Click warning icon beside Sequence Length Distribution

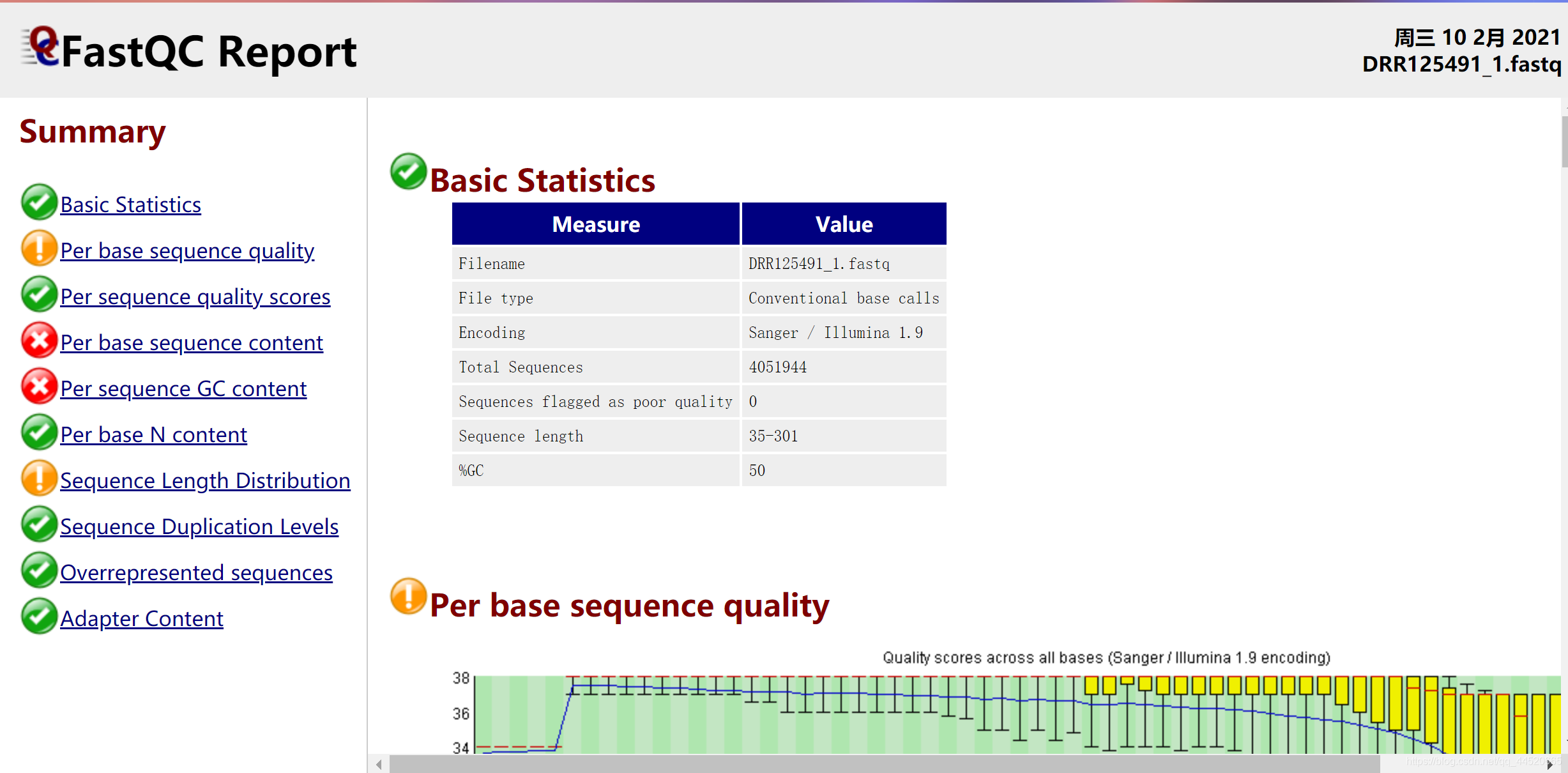(x=39, y=478)
